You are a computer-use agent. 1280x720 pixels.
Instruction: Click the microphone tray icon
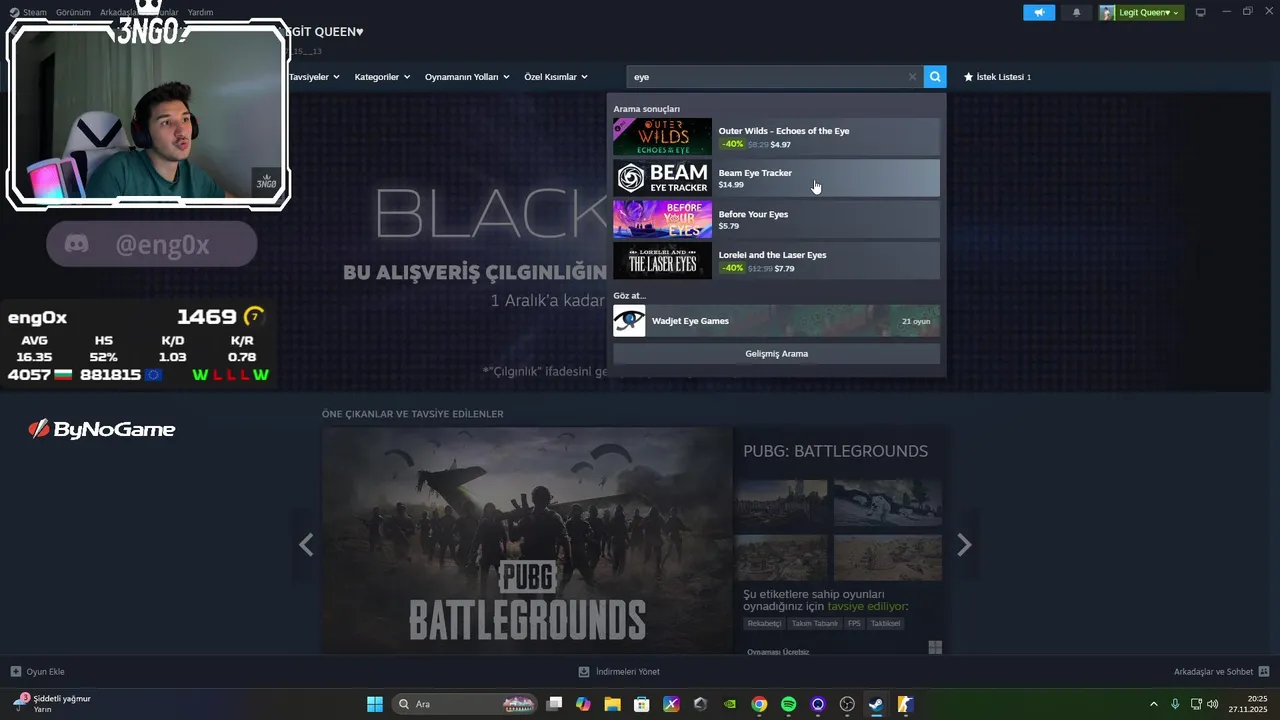(x=1175, y=704)
